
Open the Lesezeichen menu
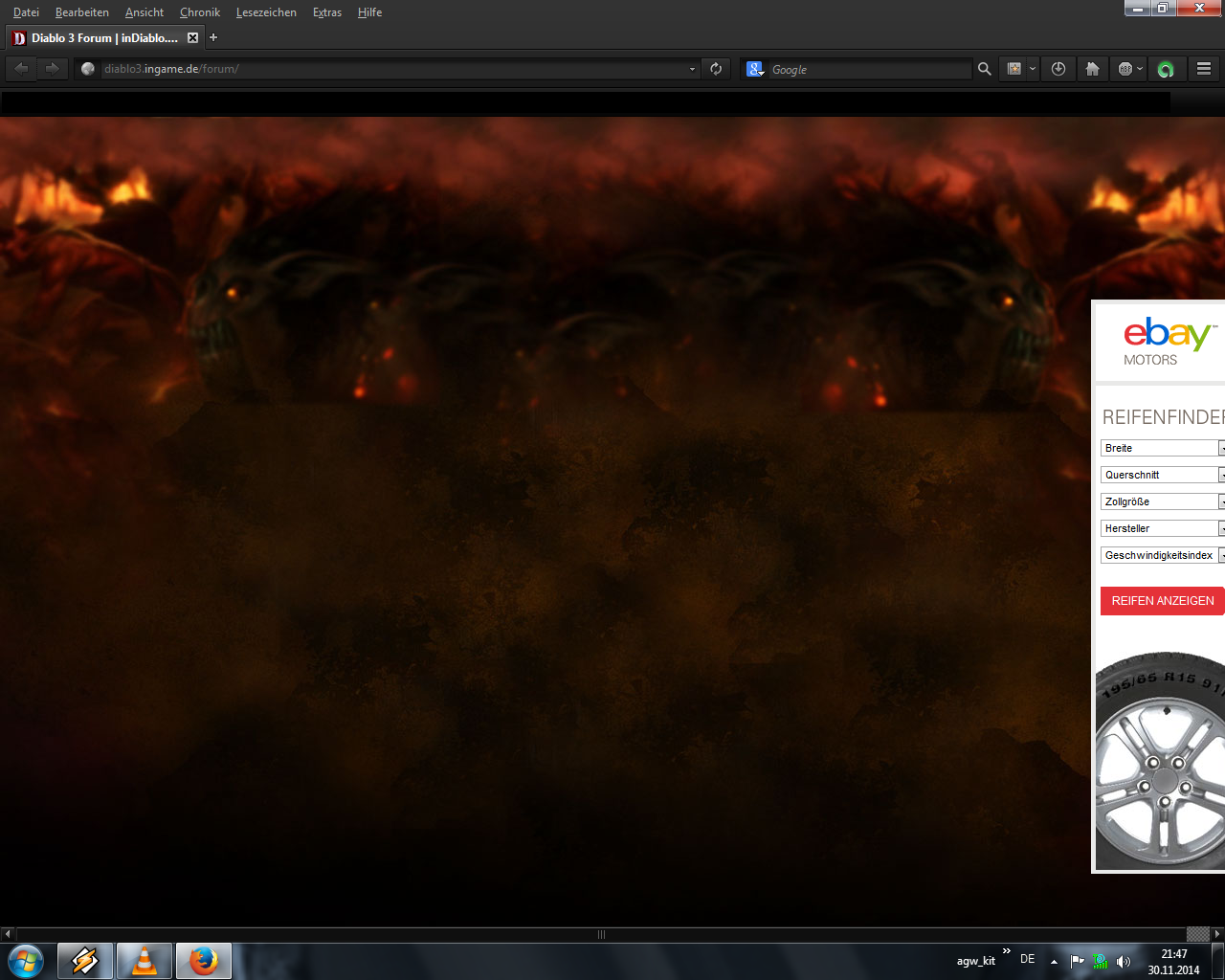click(266, 12)
